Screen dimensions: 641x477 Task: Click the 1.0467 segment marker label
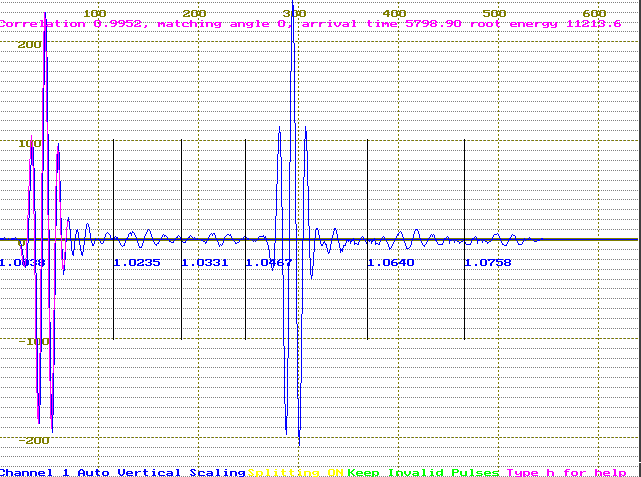[x=268, y=263]
